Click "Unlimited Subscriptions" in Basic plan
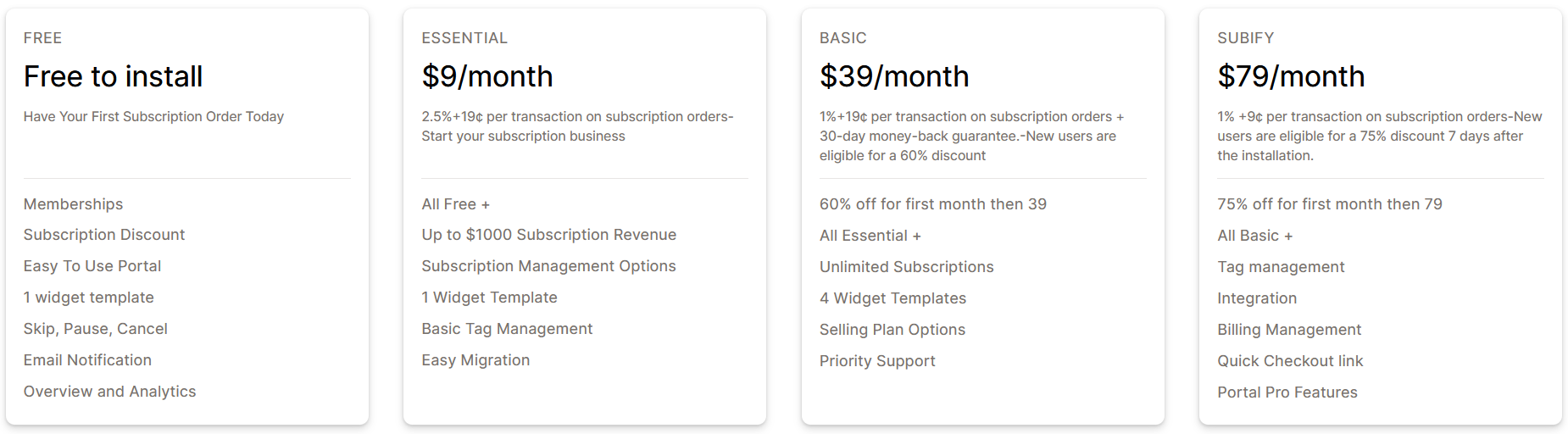Screen dimensions: 1568x434 coord(906,267)
